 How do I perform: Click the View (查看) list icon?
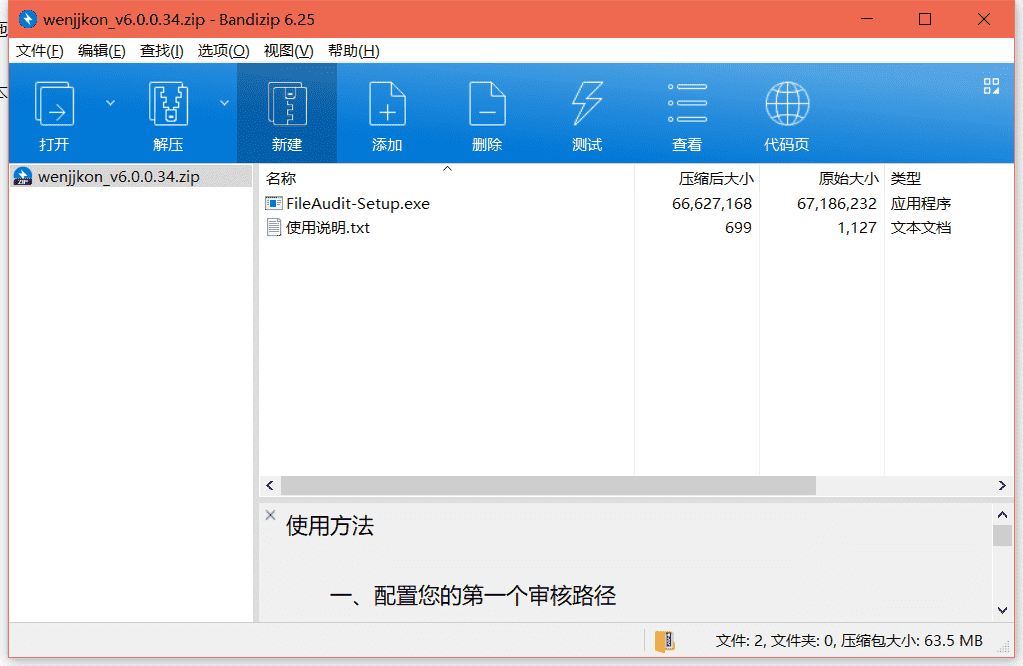pos(687,103)
